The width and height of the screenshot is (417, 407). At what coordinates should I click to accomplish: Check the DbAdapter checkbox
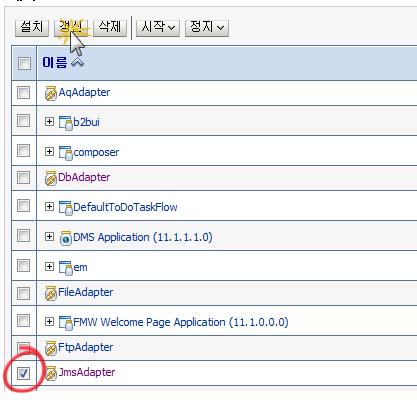(x=24, y=177)
